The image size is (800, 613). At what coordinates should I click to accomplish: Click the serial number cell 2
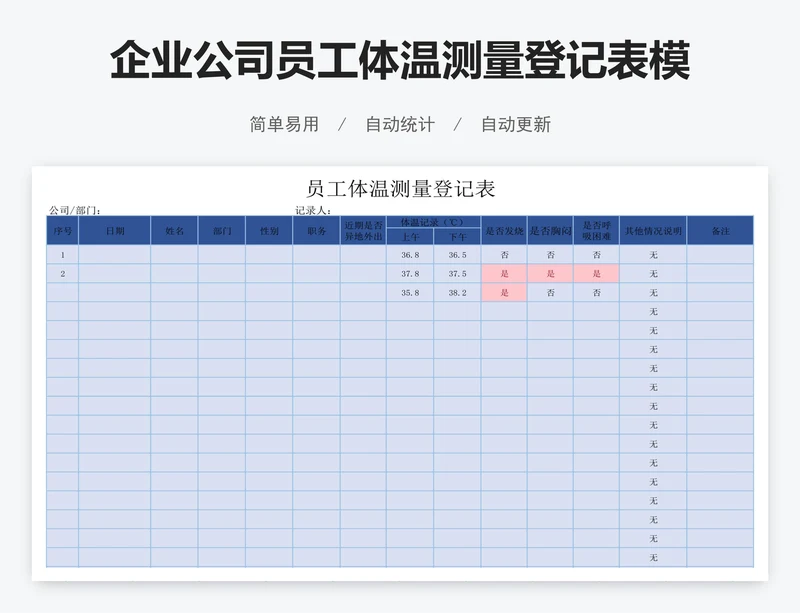62,274
